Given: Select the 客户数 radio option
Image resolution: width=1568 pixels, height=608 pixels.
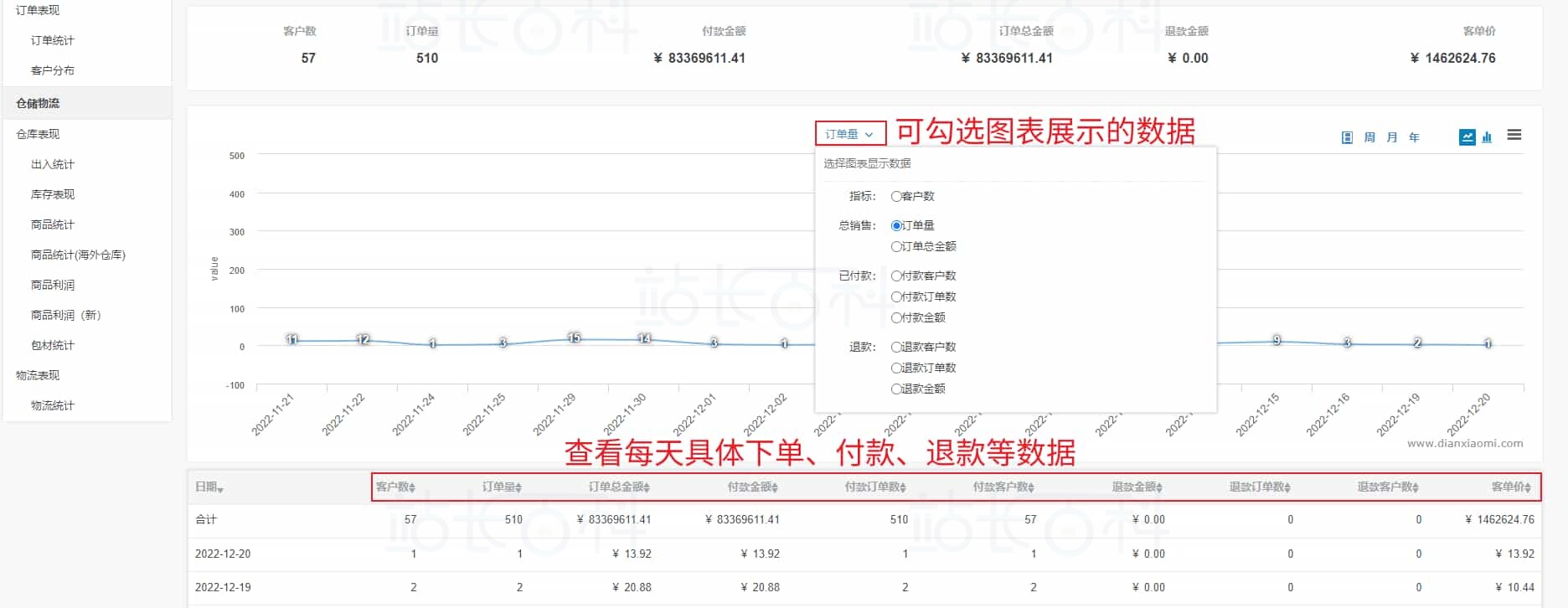Looking at the screenshot, I should [896, 196].
